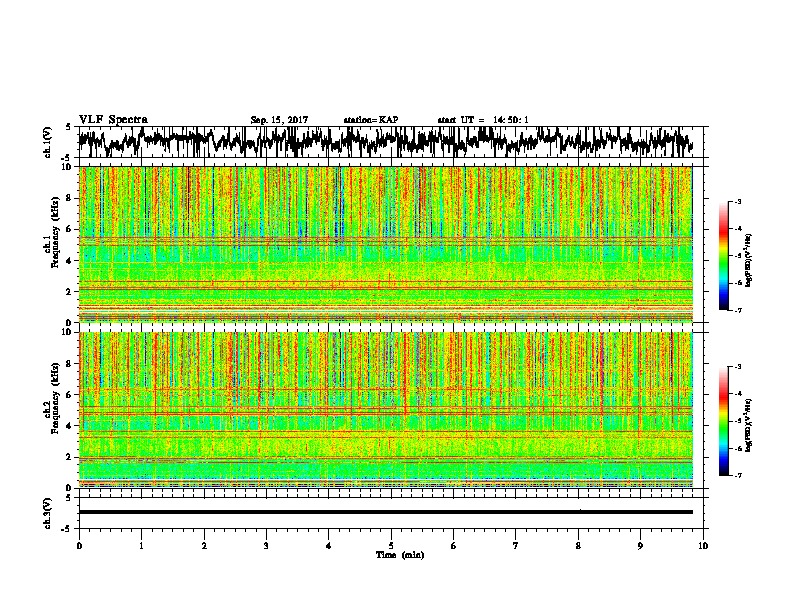Click the ch.1 colorbar 'log(PSD)' label
The height and width of the screenshot is (612, 792).
[x=749, y=260]
